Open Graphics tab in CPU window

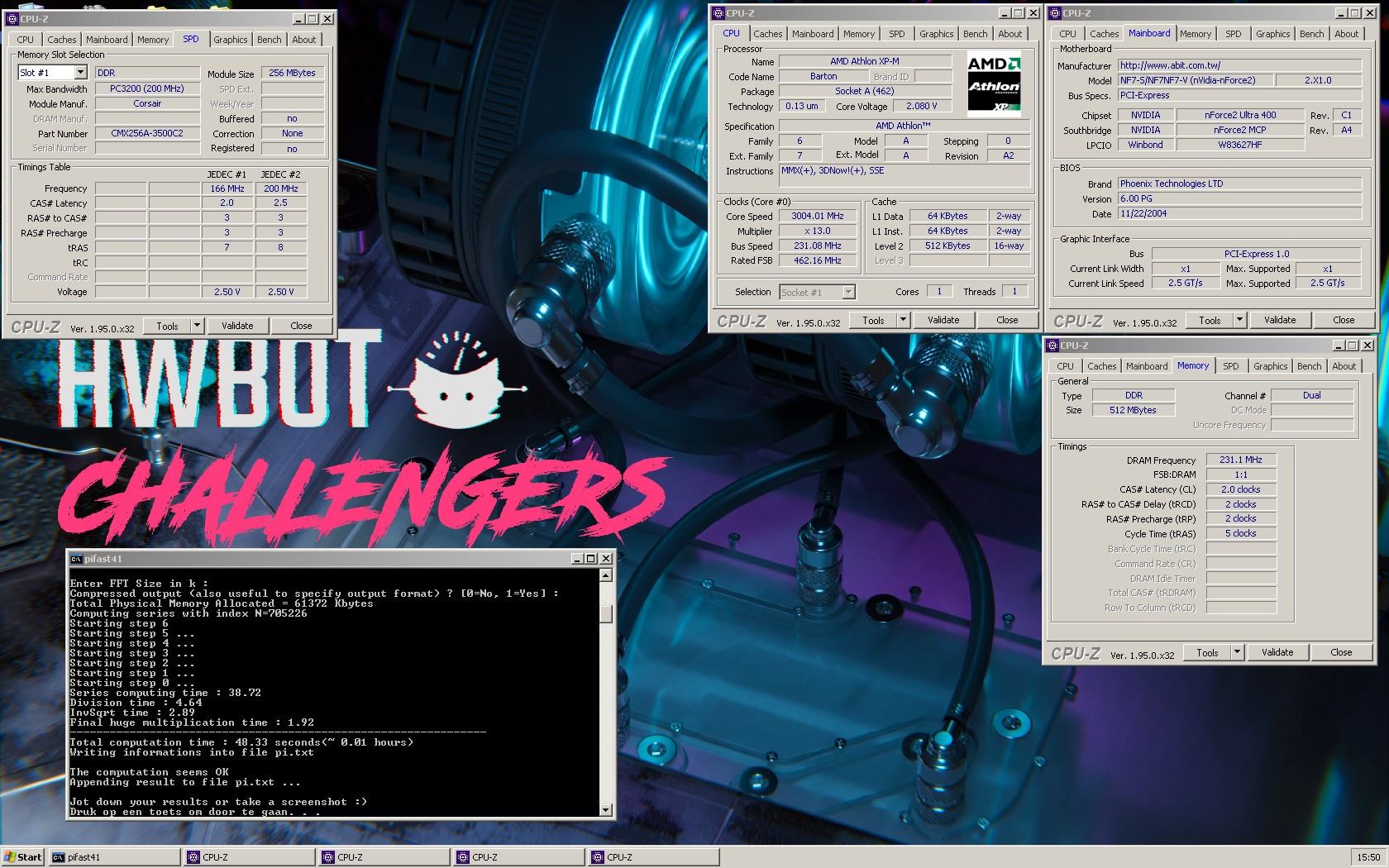(x=936, y=34)
